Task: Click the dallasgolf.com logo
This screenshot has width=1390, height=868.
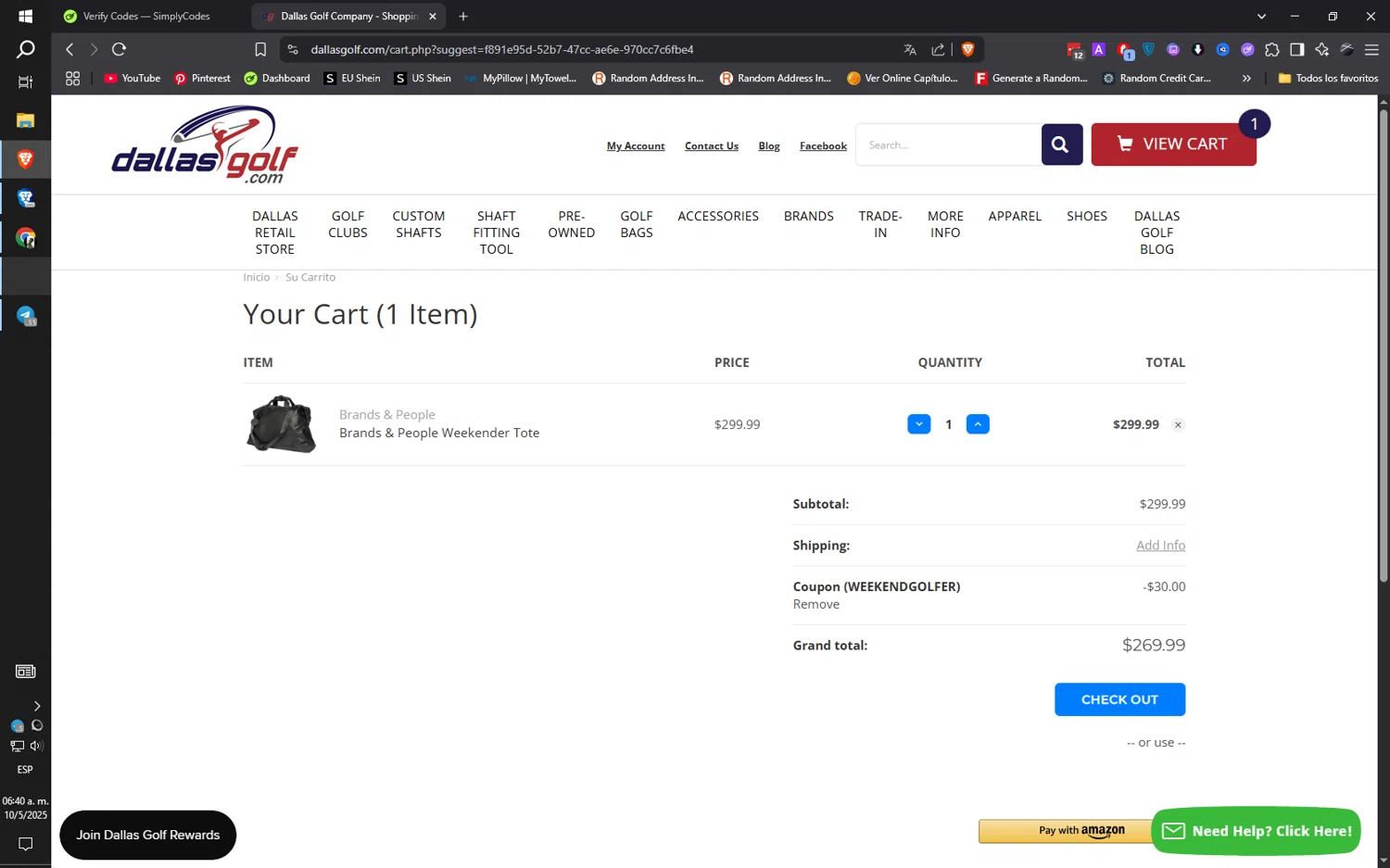Action: coord(205,145)
